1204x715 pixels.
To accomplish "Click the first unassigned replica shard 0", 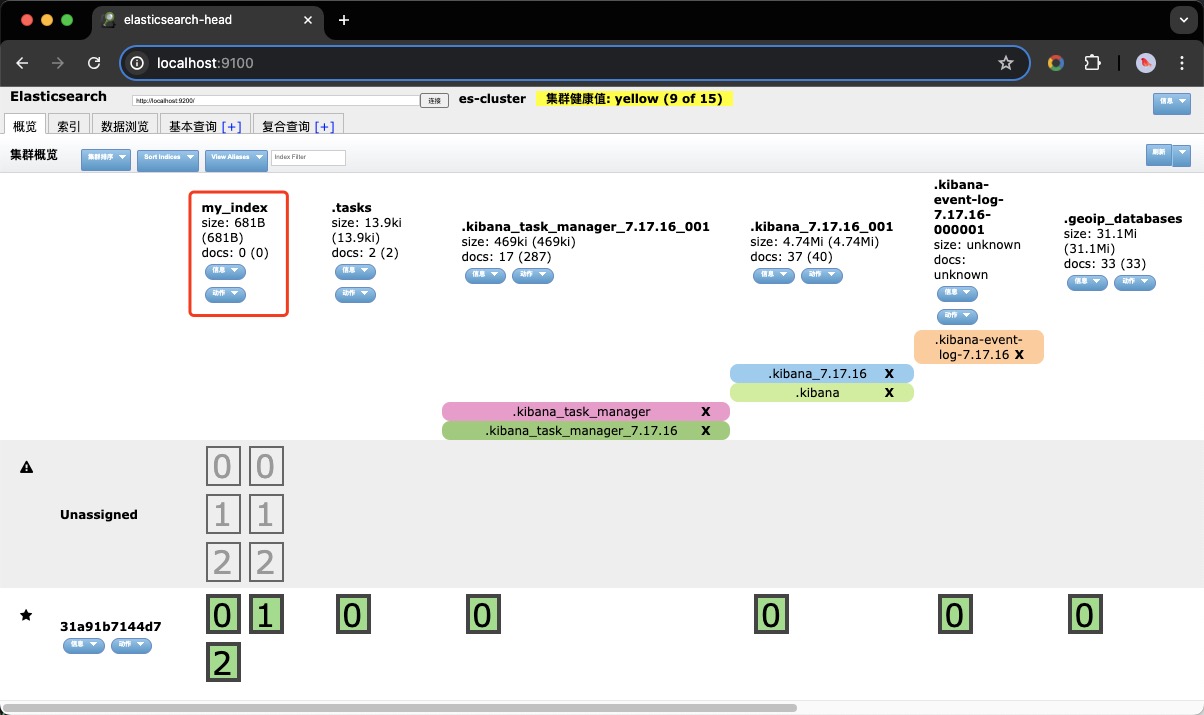I will tap(222, 466).
